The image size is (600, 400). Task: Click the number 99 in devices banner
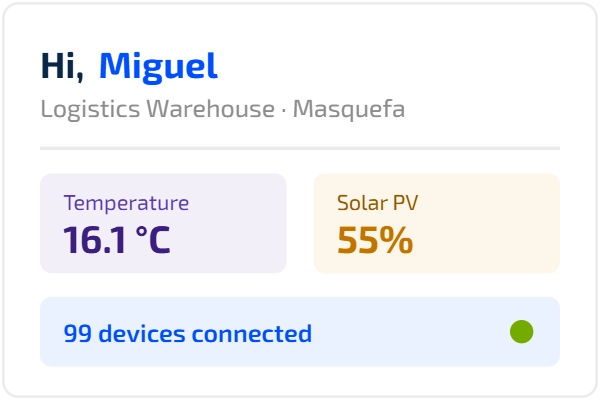(x=78, y=333)
